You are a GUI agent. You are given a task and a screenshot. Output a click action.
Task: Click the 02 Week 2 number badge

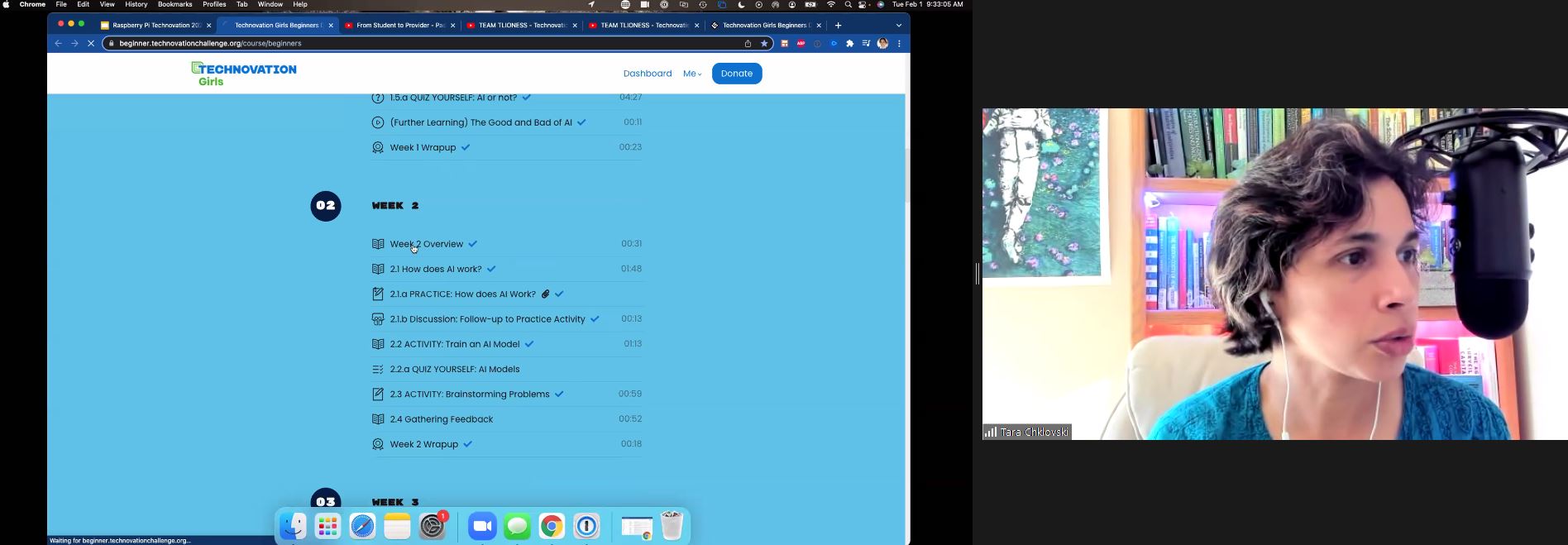pos(326,206)
